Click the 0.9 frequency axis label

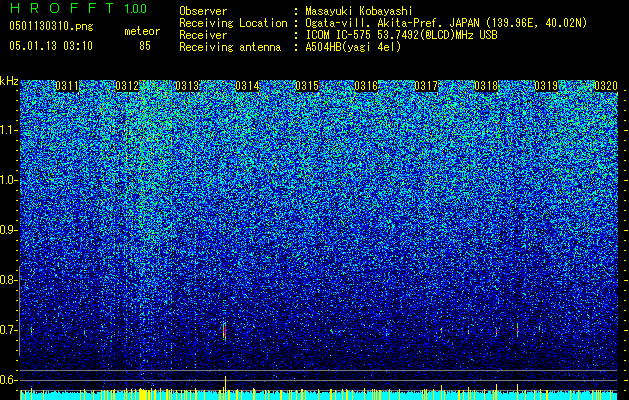pyautogui.click(x=9, y=230)
